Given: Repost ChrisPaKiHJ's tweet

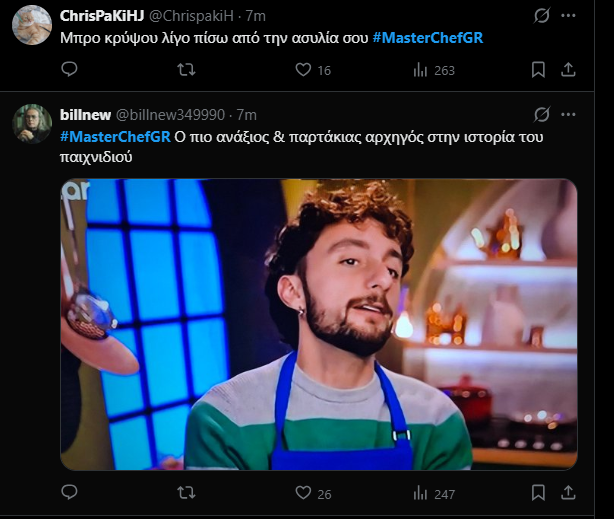Looking at the screenshot, I should click(186, 70).
